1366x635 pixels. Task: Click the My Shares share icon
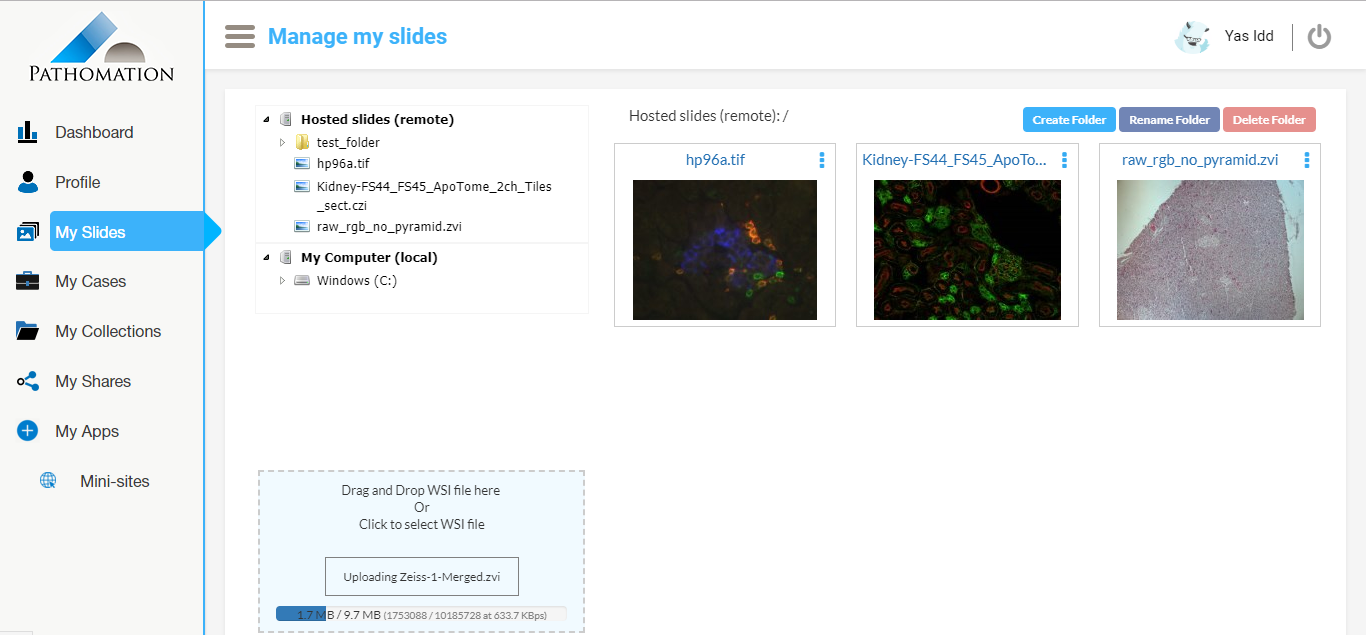click(x=27, y=381)
